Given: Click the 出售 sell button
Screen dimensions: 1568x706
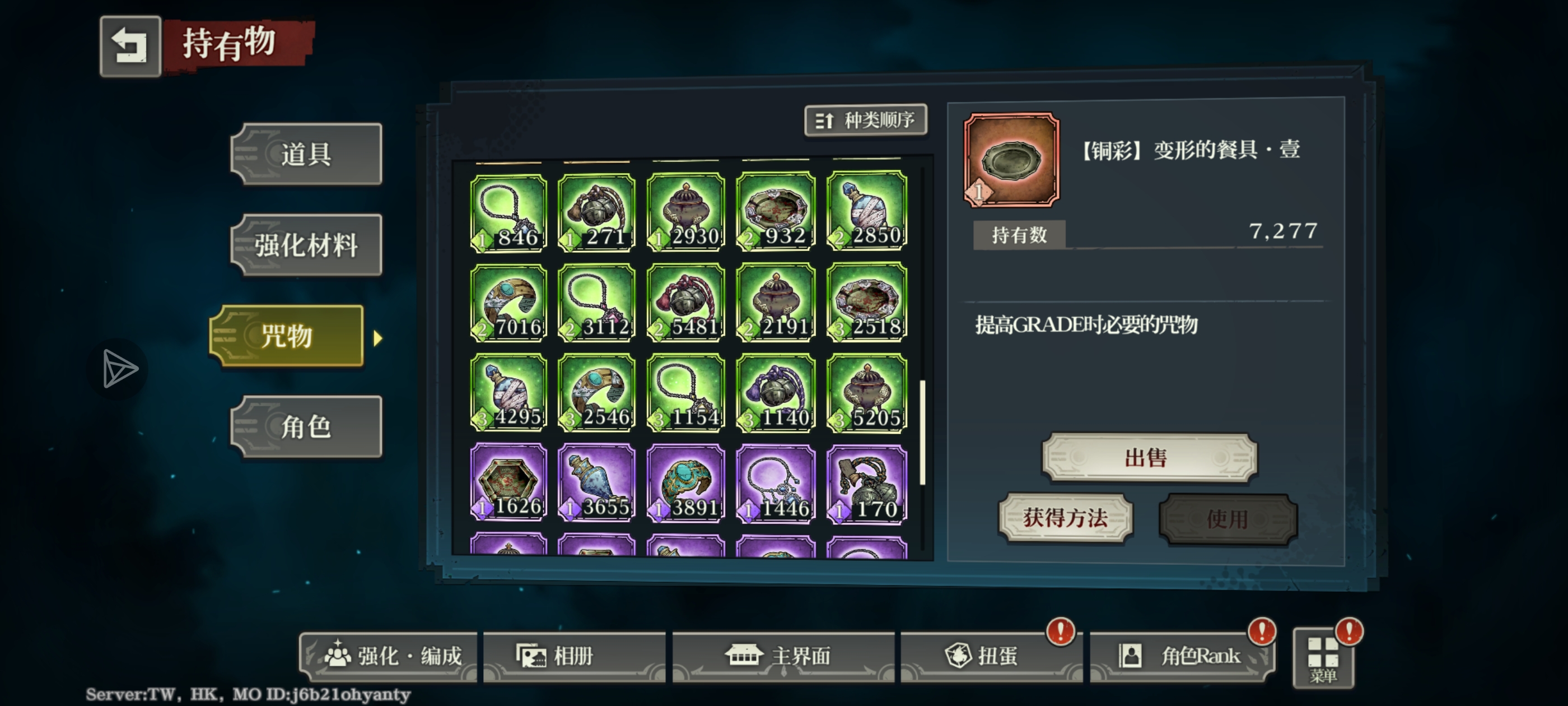Looking at the screenshot, I should click(1149, 457).
